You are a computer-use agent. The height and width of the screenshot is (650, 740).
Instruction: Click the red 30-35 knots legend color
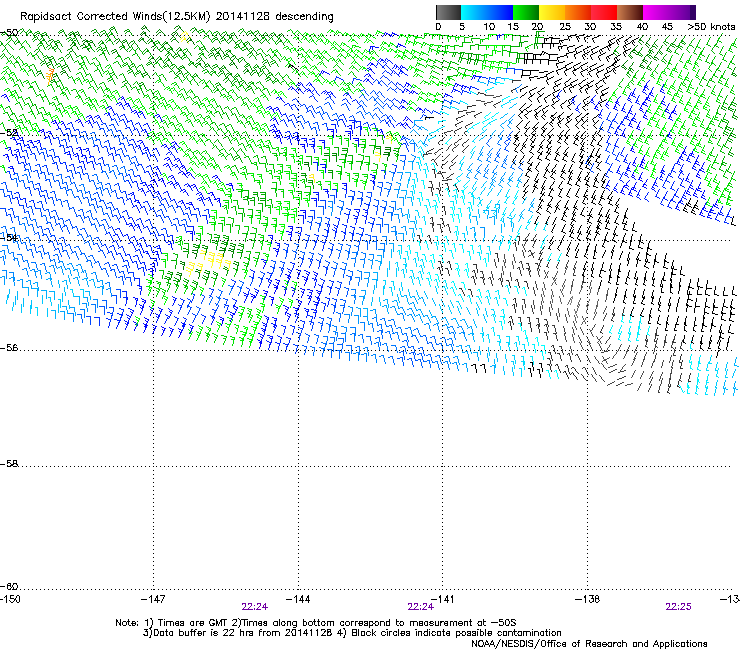coord(604,12)
